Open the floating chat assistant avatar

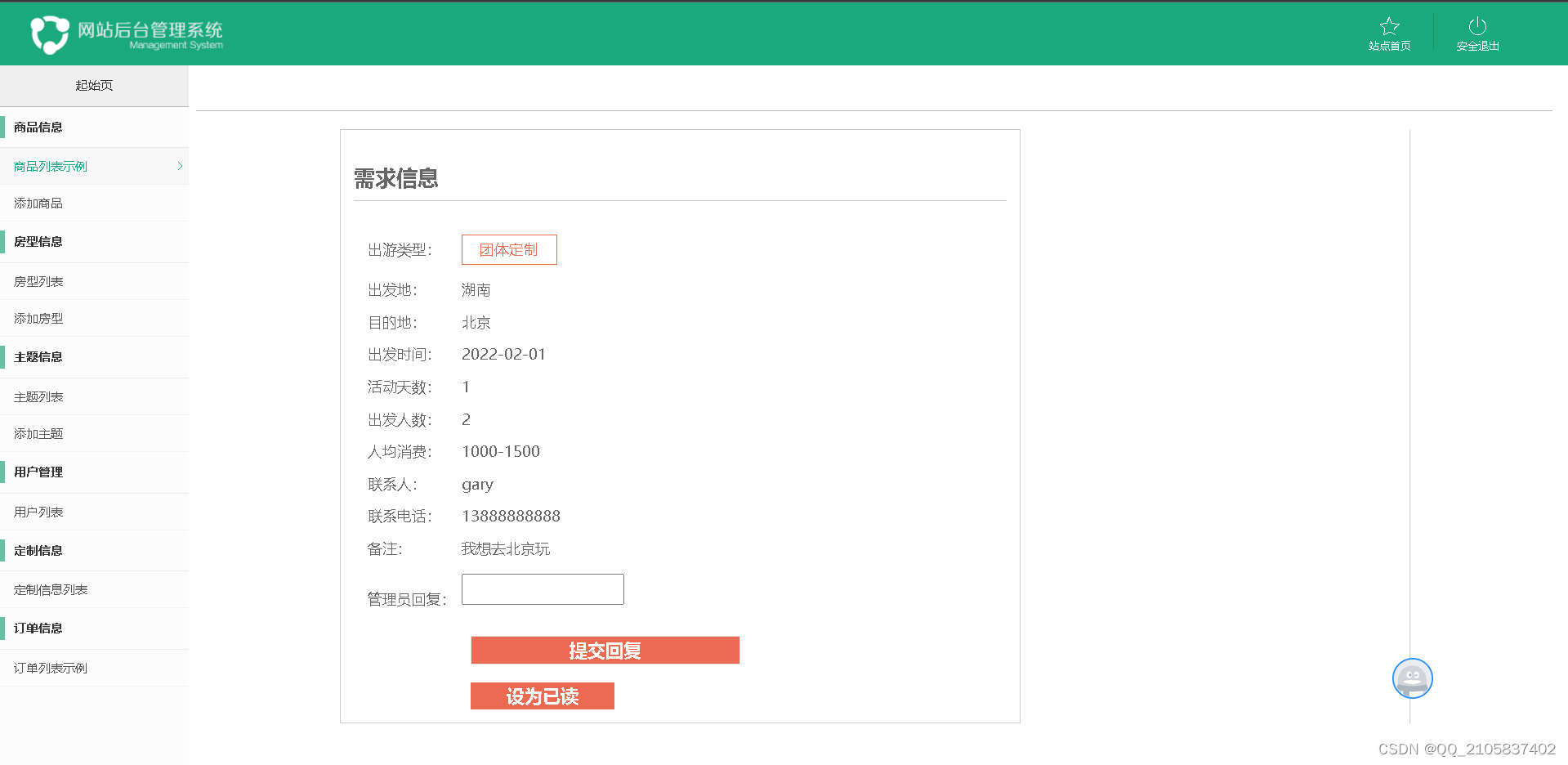click(x=1412, y=678)
